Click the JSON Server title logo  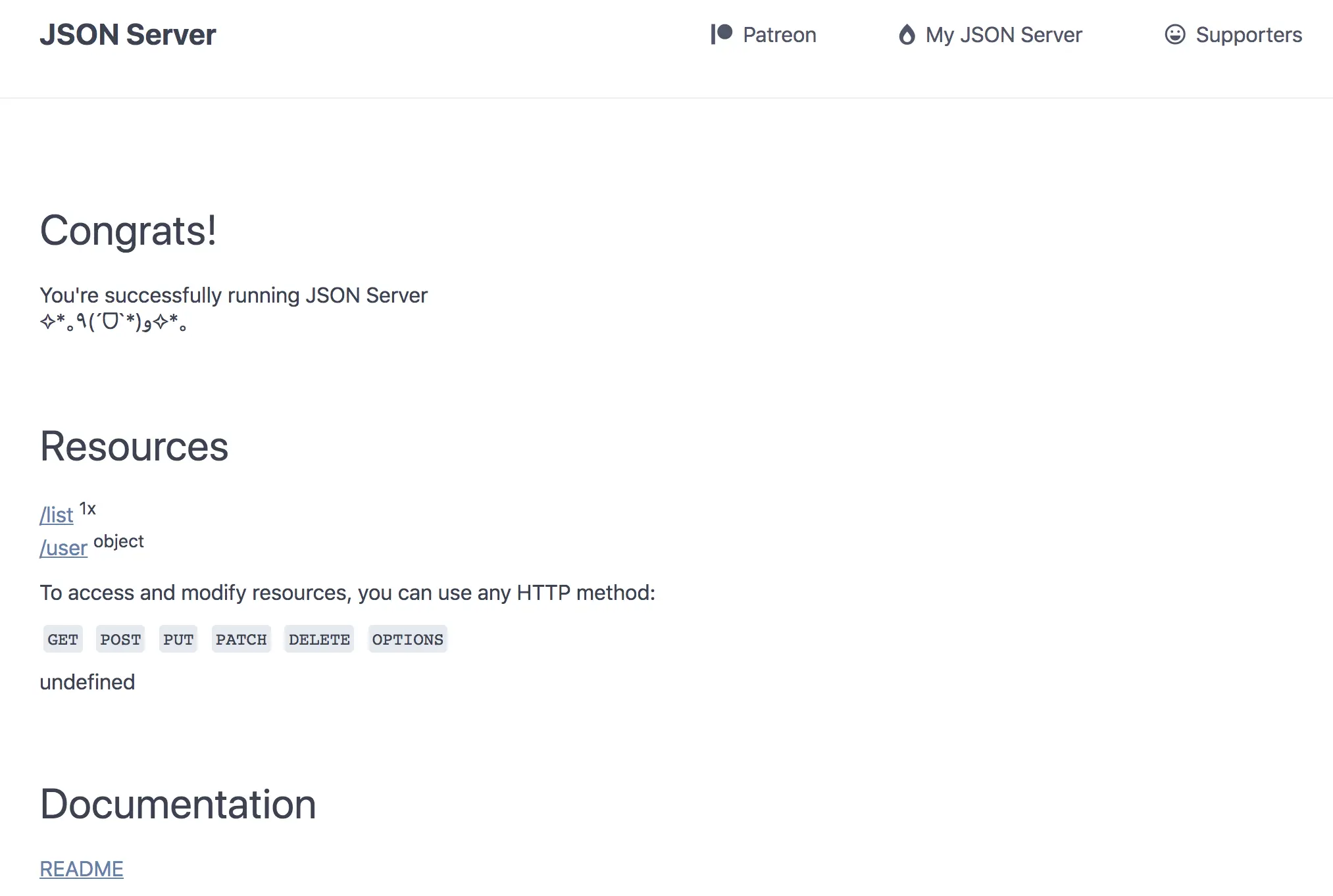click(x=128, y=35)
